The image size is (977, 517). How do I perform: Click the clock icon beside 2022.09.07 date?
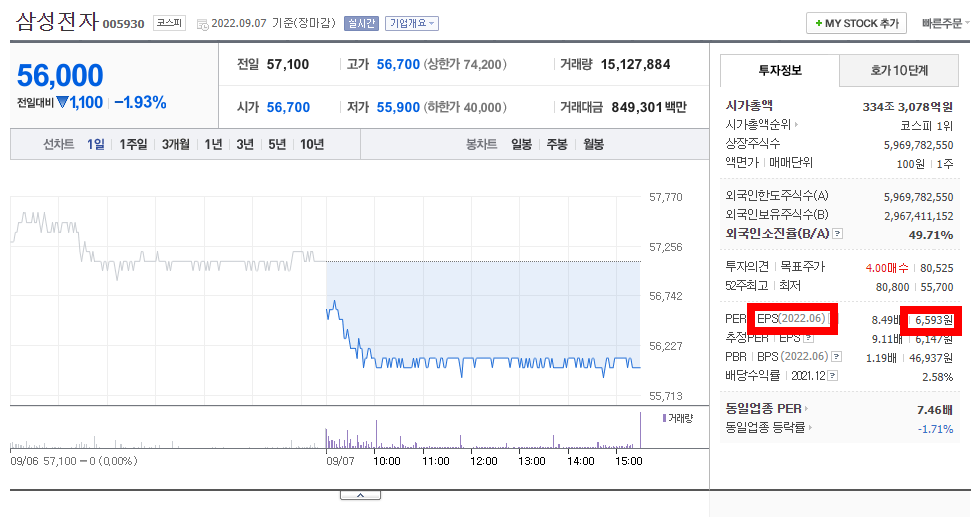tap(203, 24)
